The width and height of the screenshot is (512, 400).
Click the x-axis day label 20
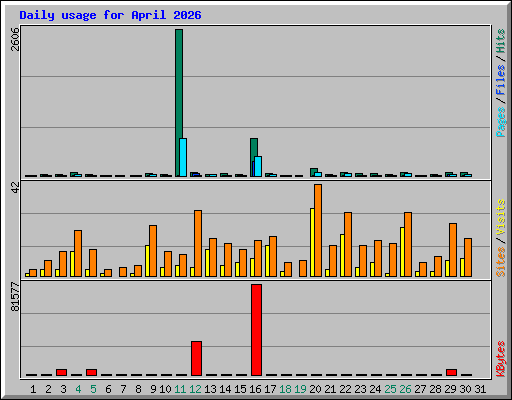coord(315,389)
